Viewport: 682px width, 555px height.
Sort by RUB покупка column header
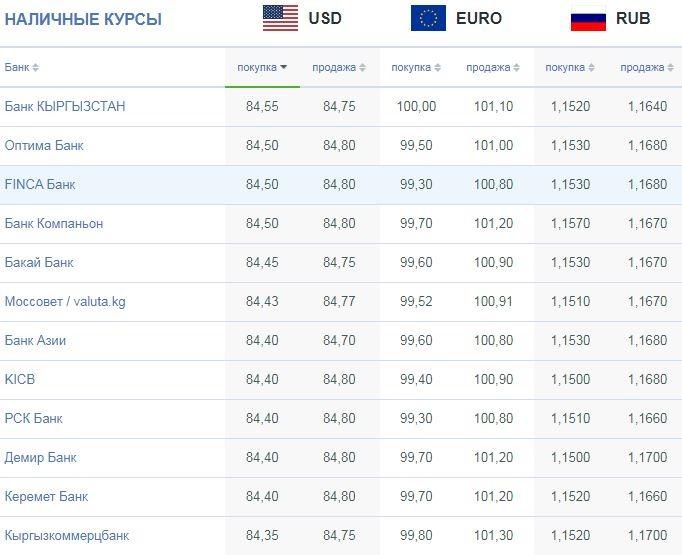[570, 67]
